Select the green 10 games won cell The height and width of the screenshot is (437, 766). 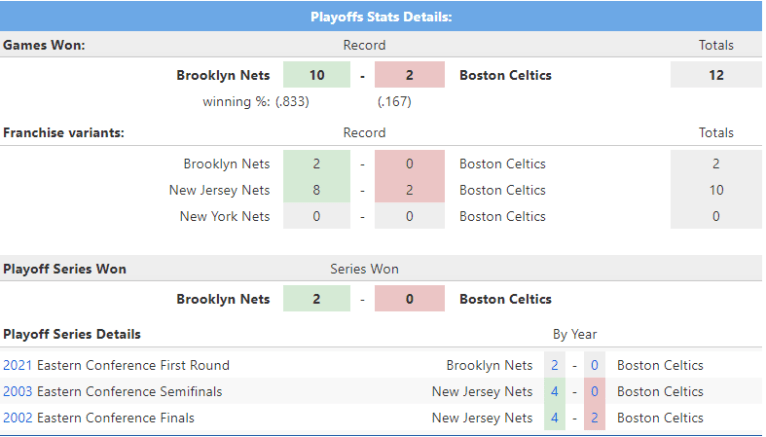point(316,75)
